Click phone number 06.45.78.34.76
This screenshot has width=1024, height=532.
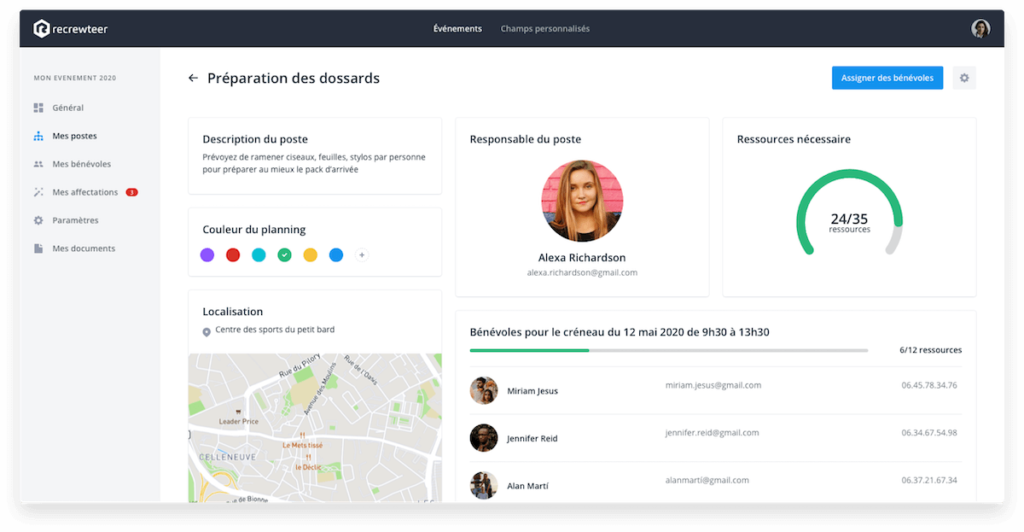click(929, 385)
